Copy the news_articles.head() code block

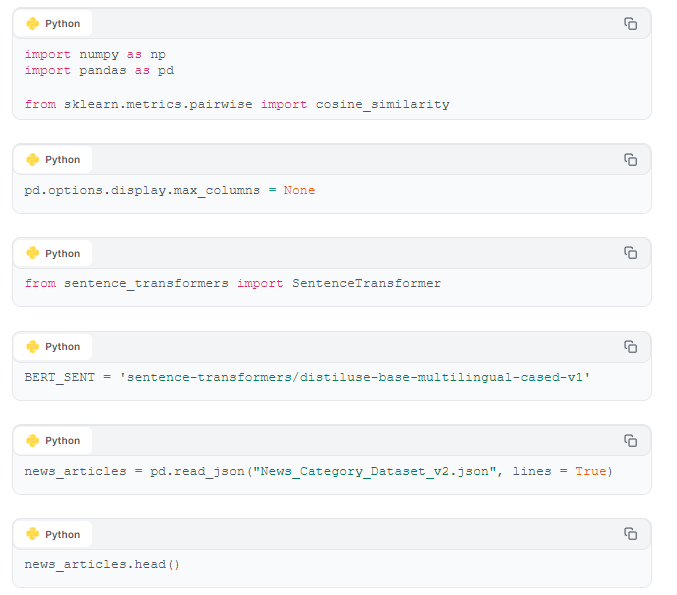630,534
